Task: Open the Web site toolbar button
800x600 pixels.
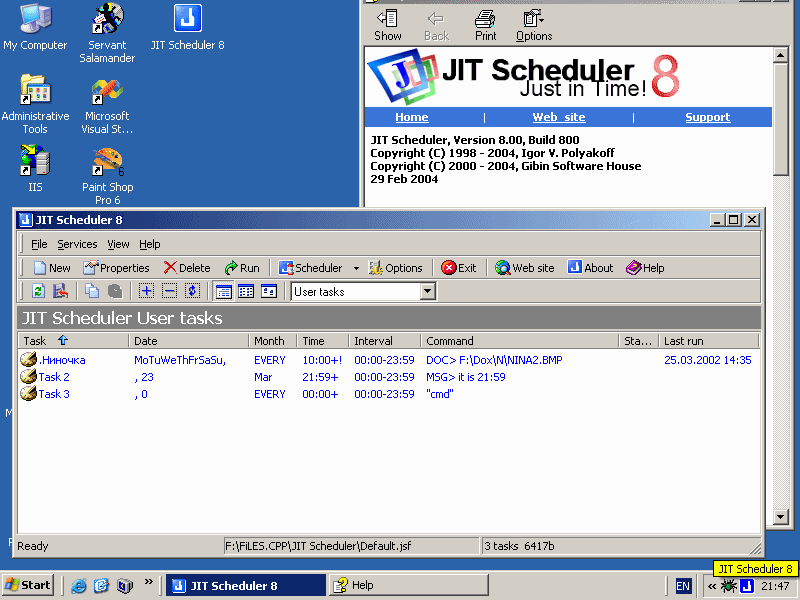Action: point(524,268)
